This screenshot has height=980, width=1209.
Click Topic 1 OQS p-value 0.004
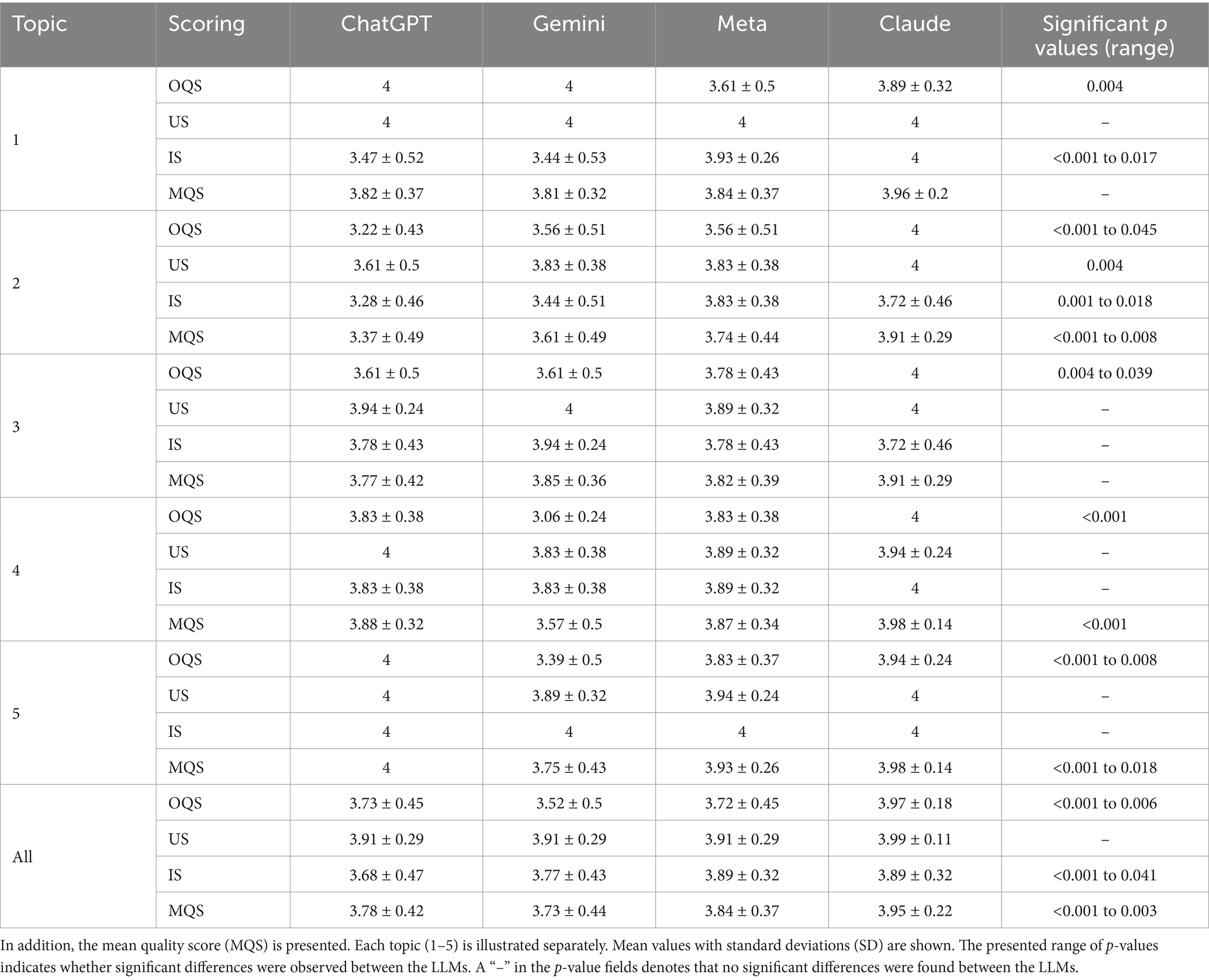point(1105,86)
